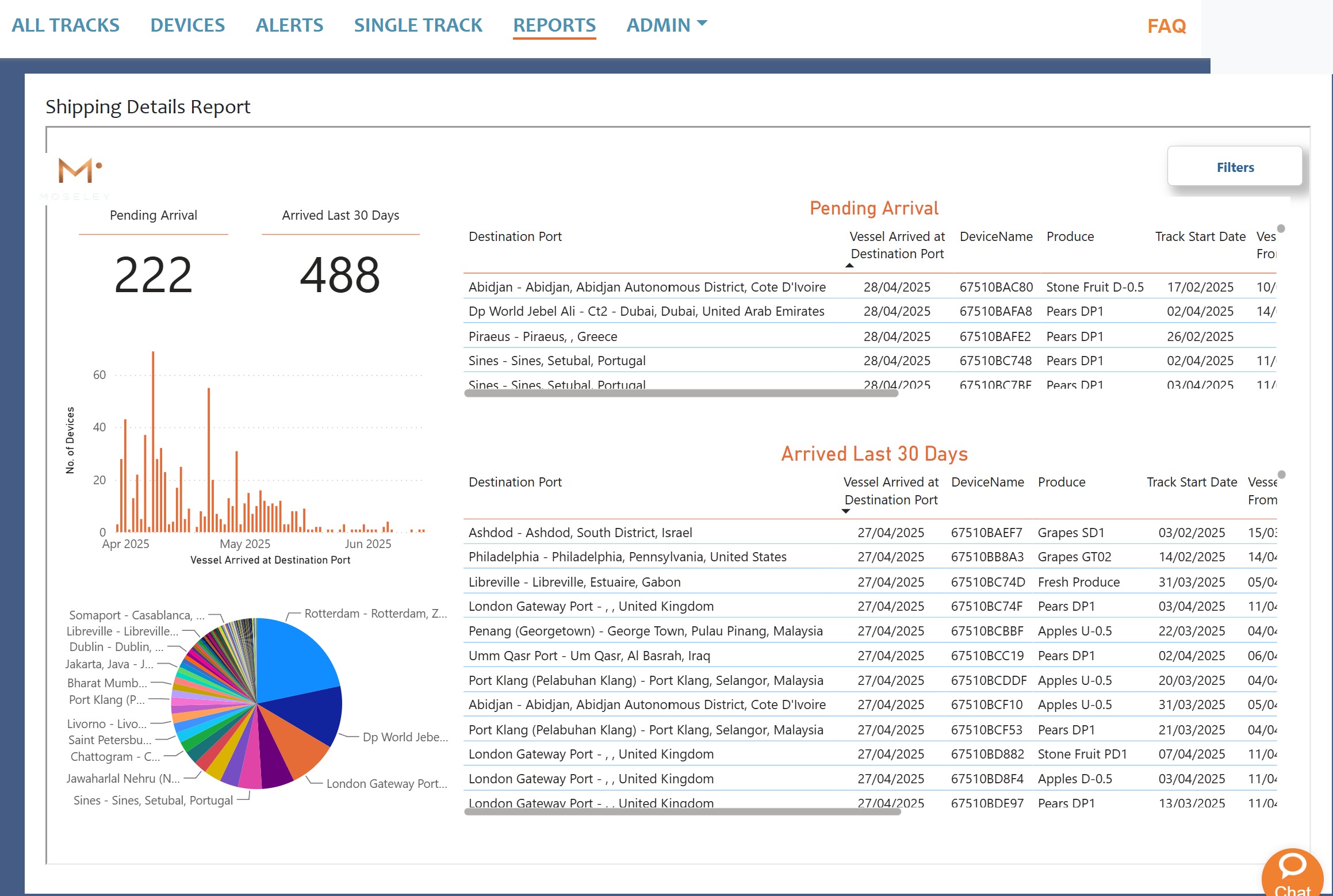Open the Single Track view
The image size is (1333, 896).
418,25
